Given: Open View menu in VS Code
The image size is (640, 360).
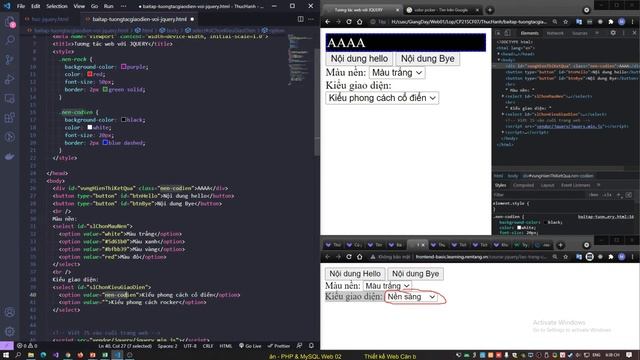Looking at the screenshot, I should click(x=79, y=6).
